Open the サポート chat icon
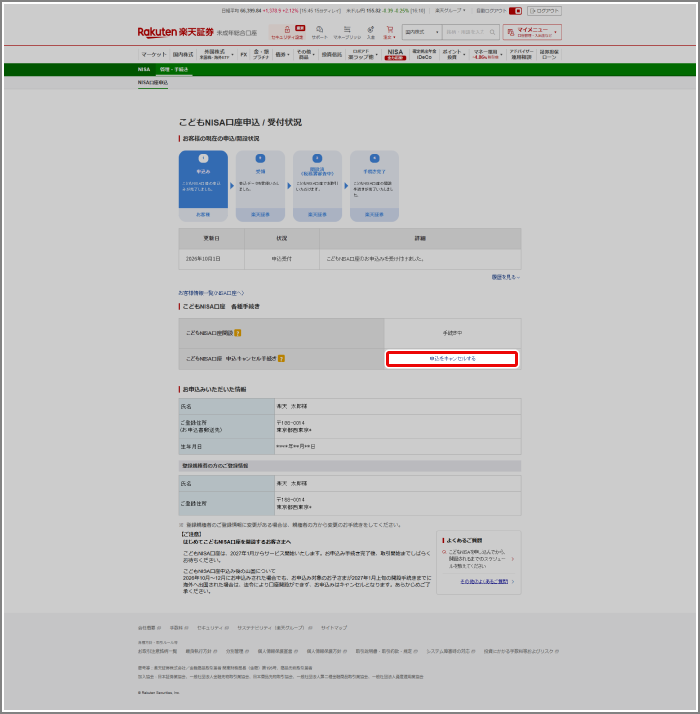The height and width of the screenshot is (714, 700). (x=319, y=30)
